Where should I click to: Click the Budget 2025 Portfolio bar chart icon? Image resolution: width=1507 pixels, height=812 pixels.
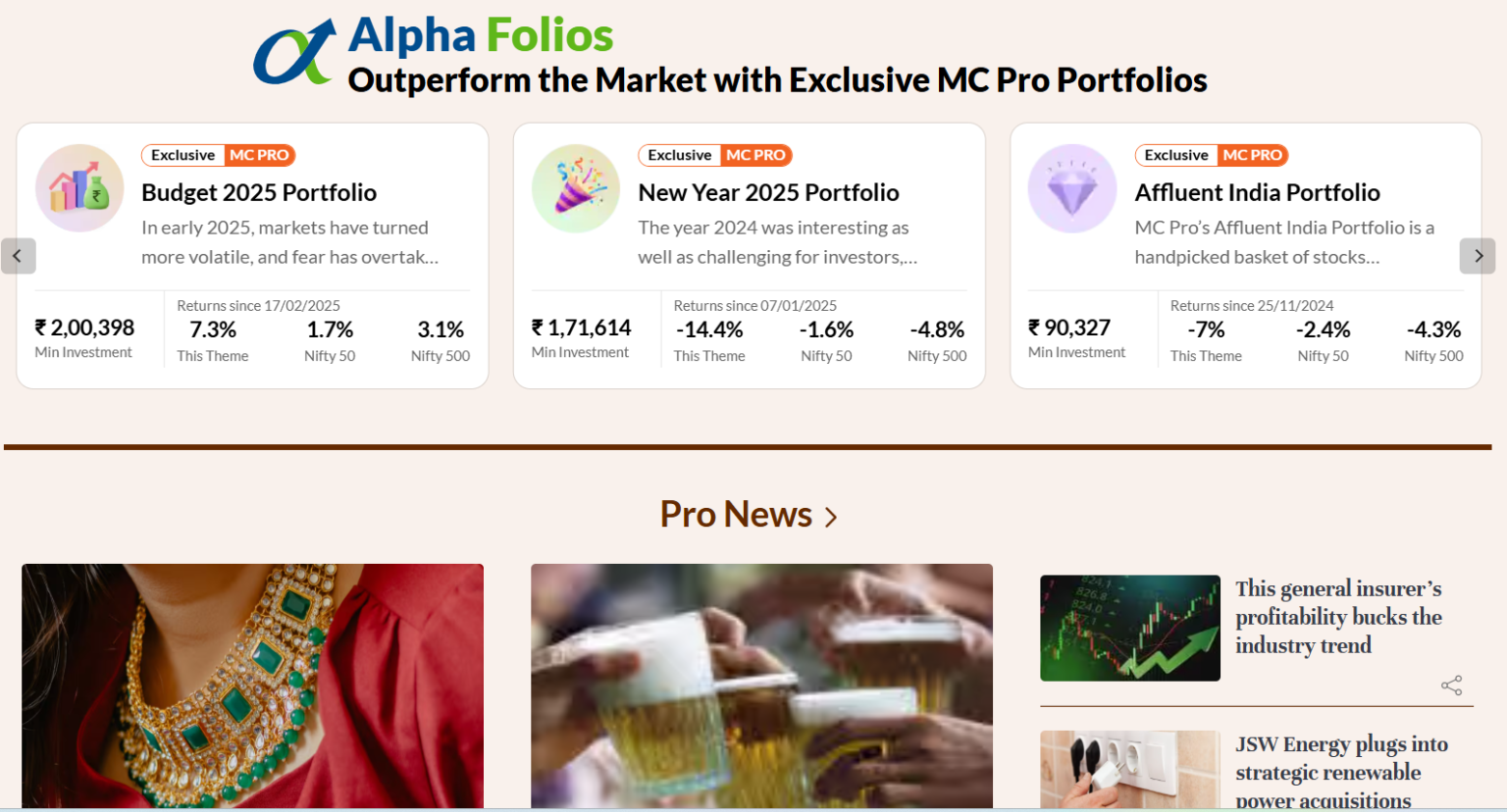tap(79, 188)
